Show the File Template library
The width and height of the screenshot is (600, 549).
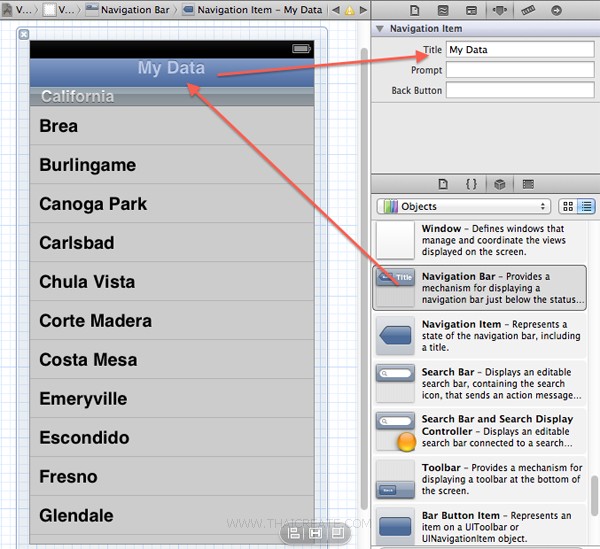pos(443,184)
